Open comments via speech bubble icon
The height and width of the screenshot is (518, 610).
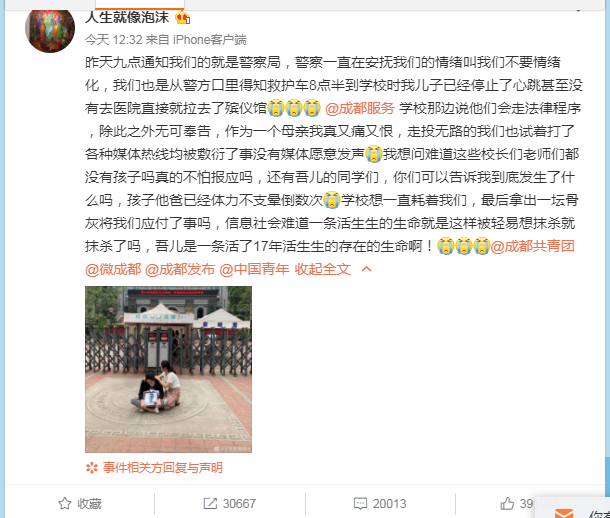click(x=360, y=503)
